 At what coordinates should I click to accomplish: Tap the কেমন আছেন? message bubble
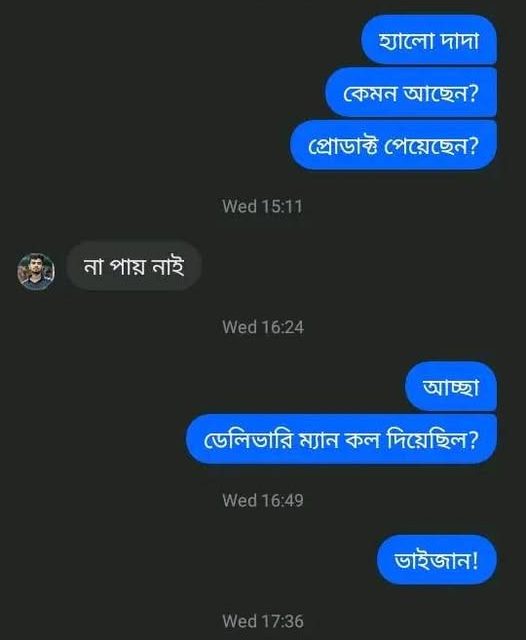point(411,93)
